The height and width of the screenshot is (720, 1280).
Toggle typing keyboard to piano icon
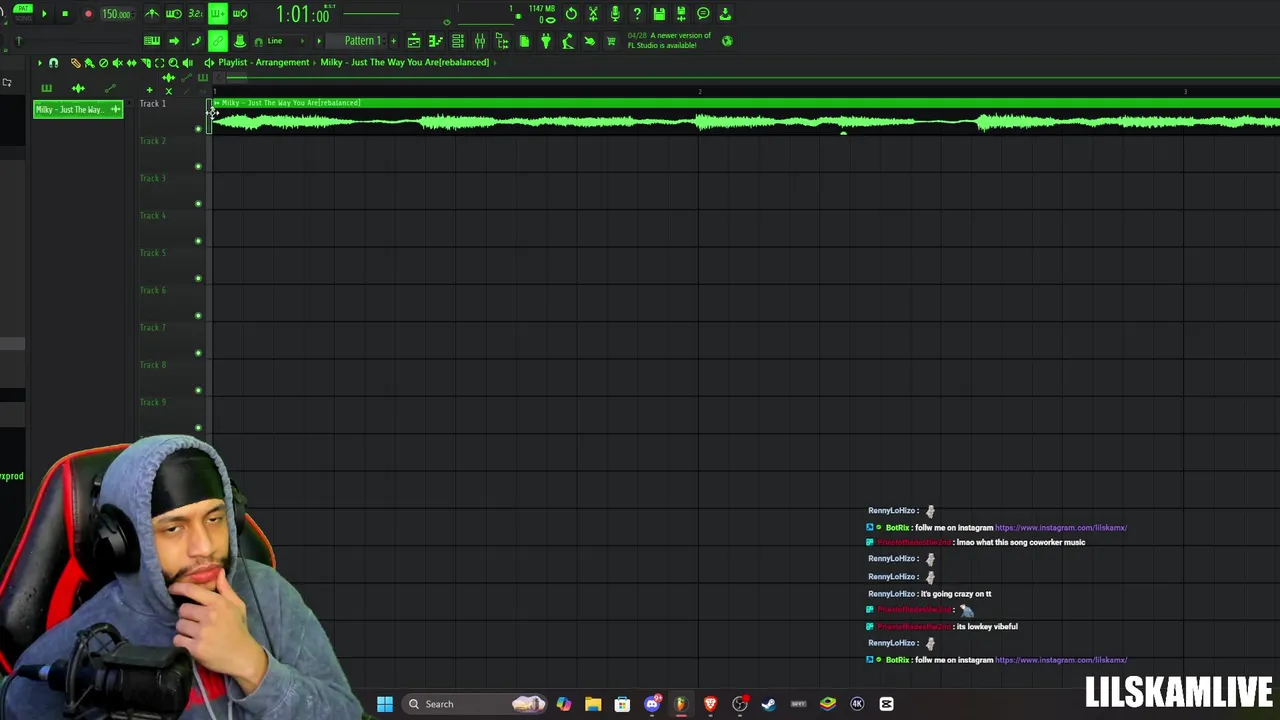(x=152, y=41)
